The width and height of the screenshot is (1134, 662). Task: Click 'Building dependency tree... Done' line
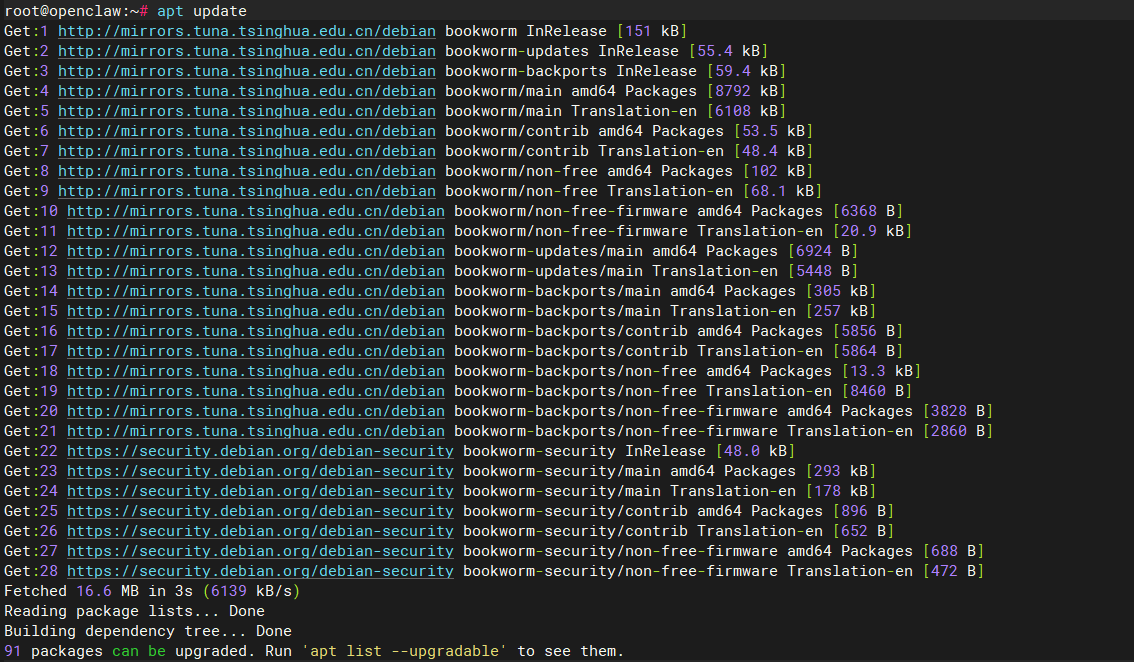click(148, 631)
